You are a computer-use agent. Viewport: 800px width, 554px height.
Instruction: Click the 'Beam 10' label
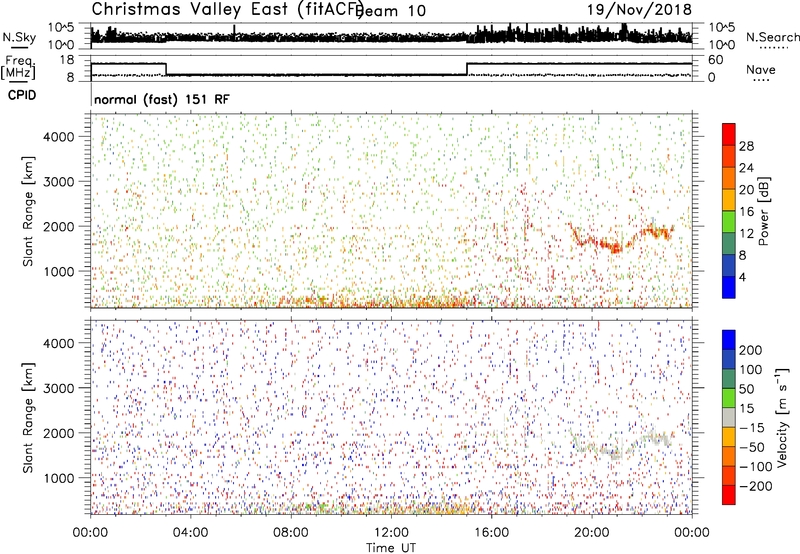point(391,11)
